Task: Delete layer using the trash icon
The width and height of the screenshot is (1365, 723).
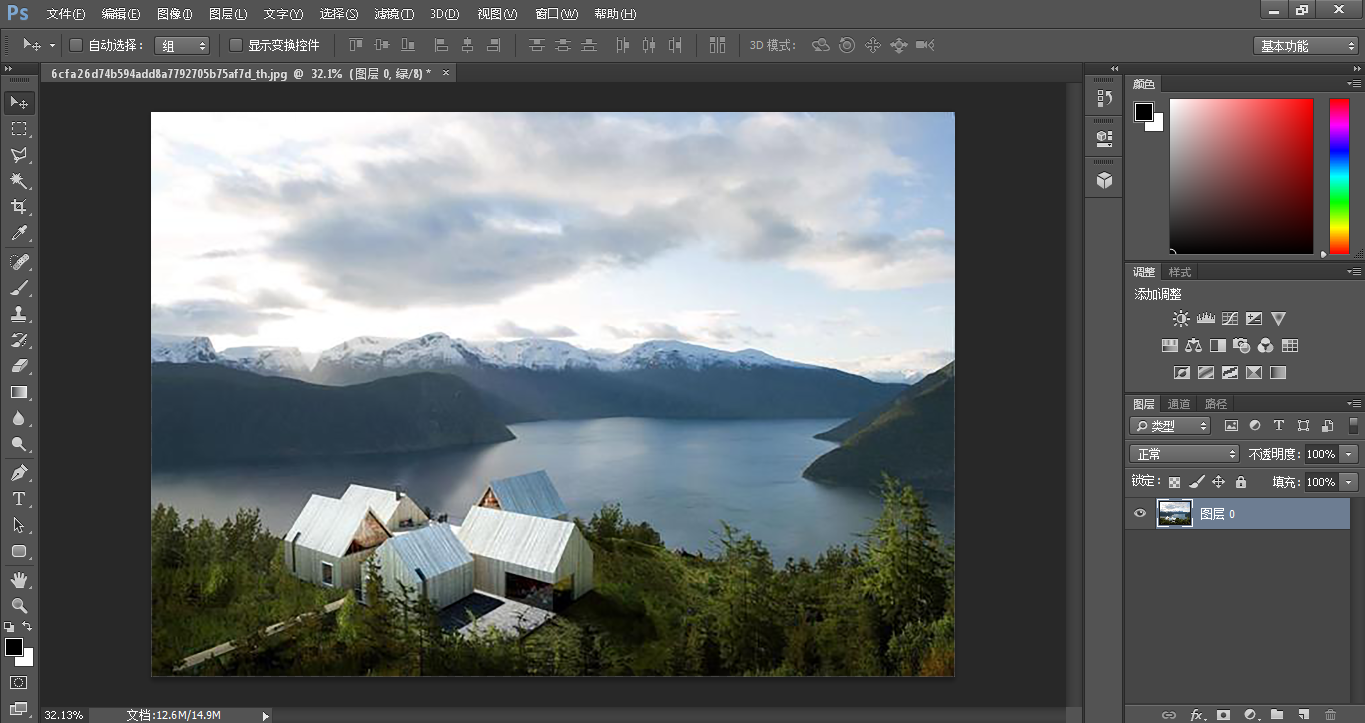Action: pos(1329,714)
